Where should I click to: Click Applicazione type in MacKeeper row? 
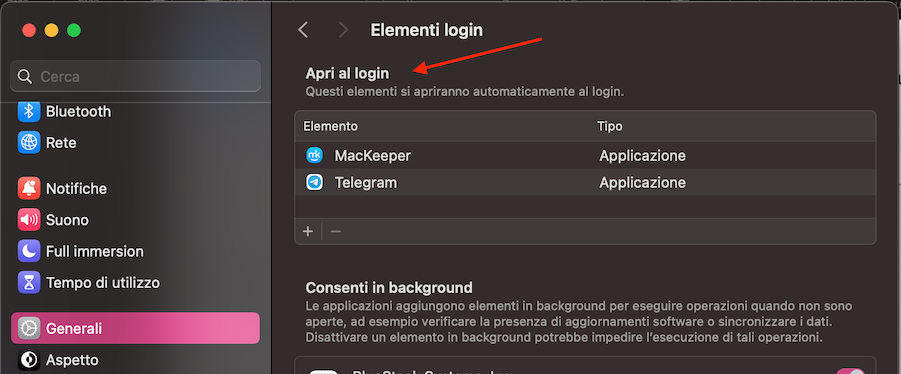642,156
